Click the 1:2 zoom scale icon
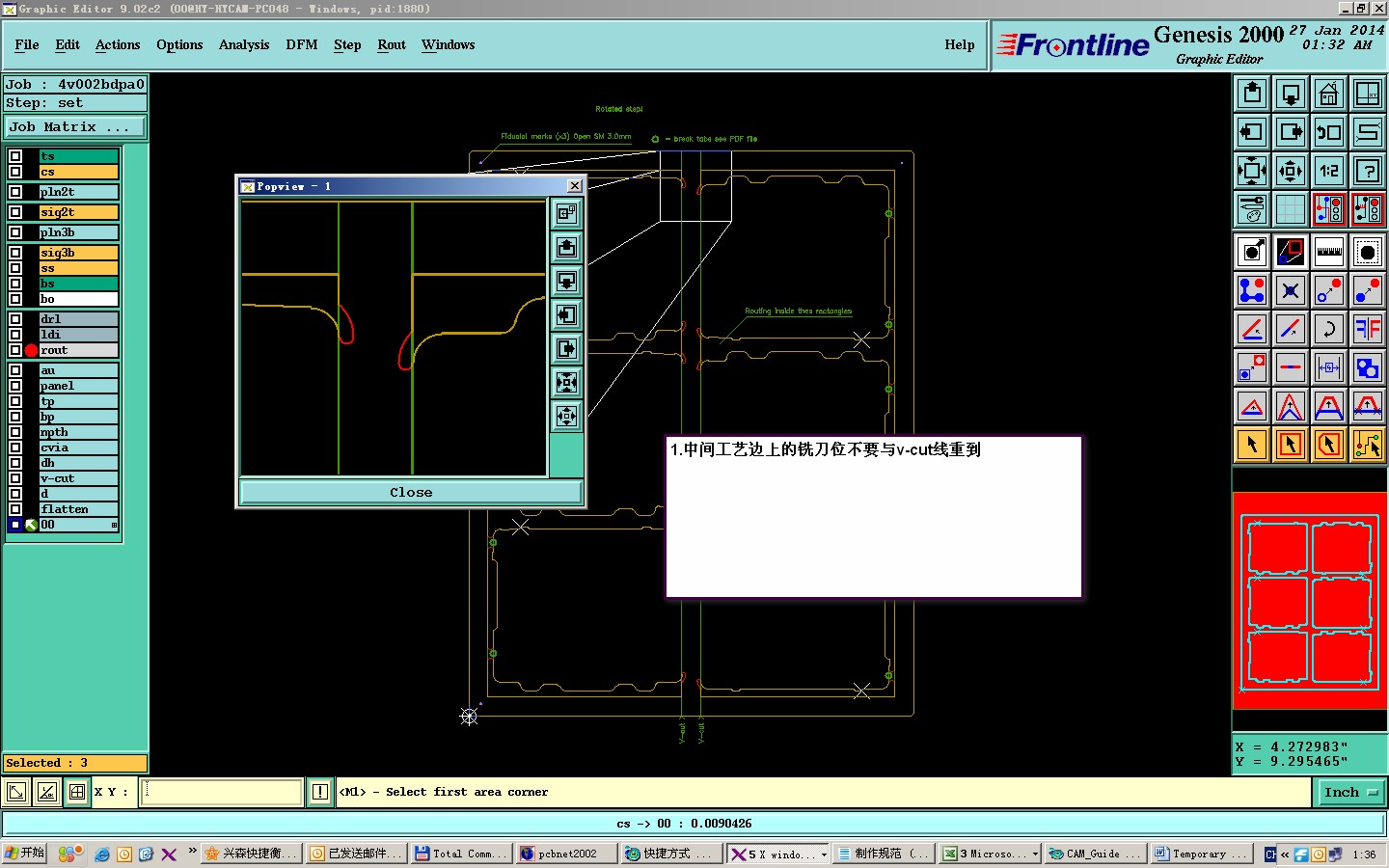Viewport: 1389px width, 868px height. click(x=1329, y=171)
